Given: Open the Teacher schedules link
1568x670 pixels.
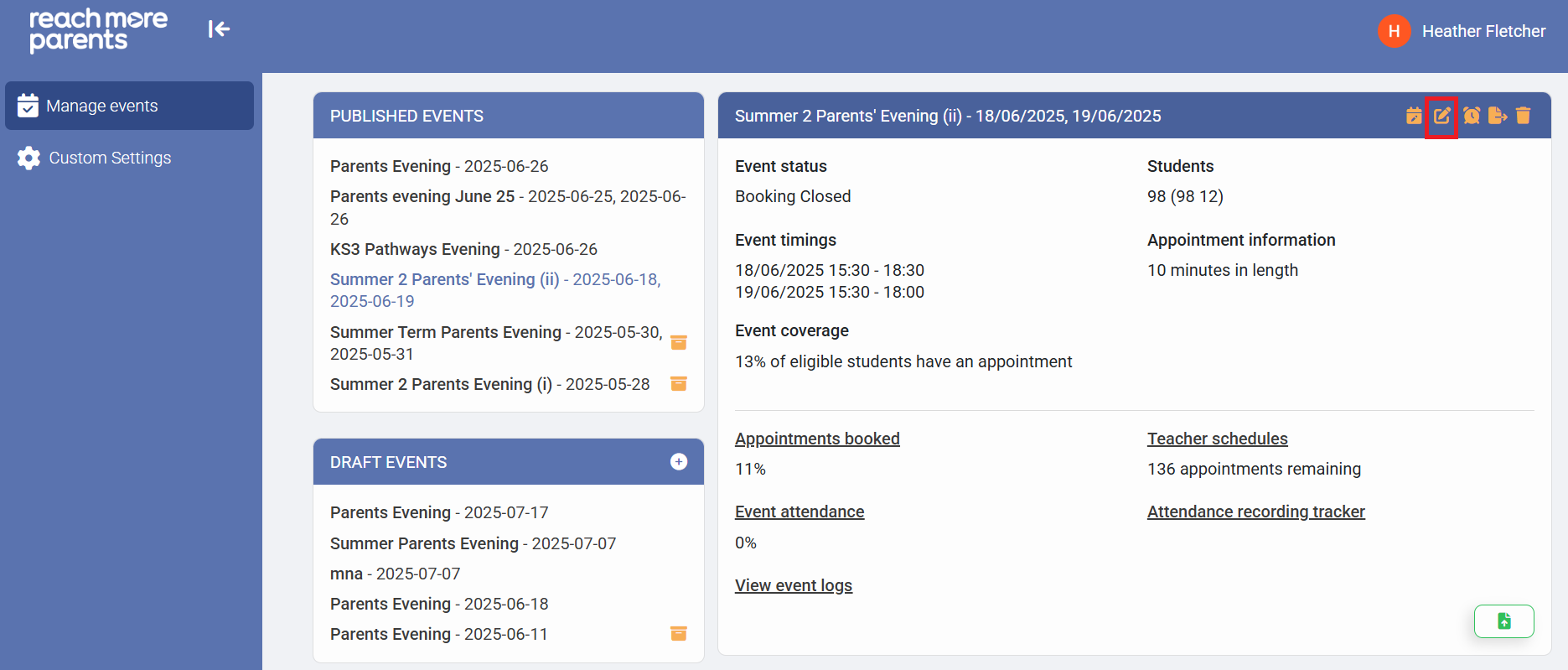Looking at the screenshot, I should pyautogui.click(x=1217, y=439).
